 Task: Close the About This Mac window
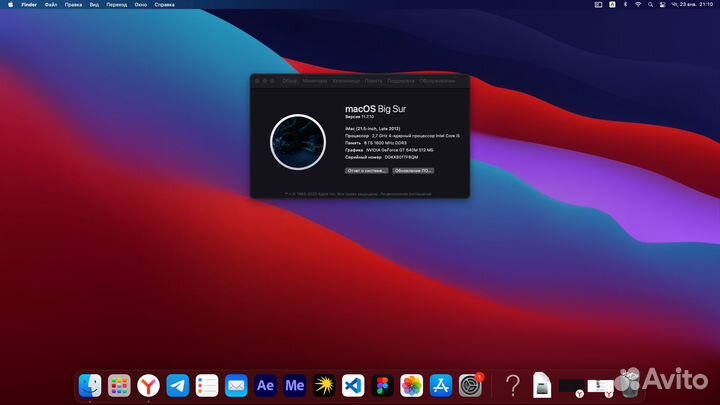(x=257, y=81)
